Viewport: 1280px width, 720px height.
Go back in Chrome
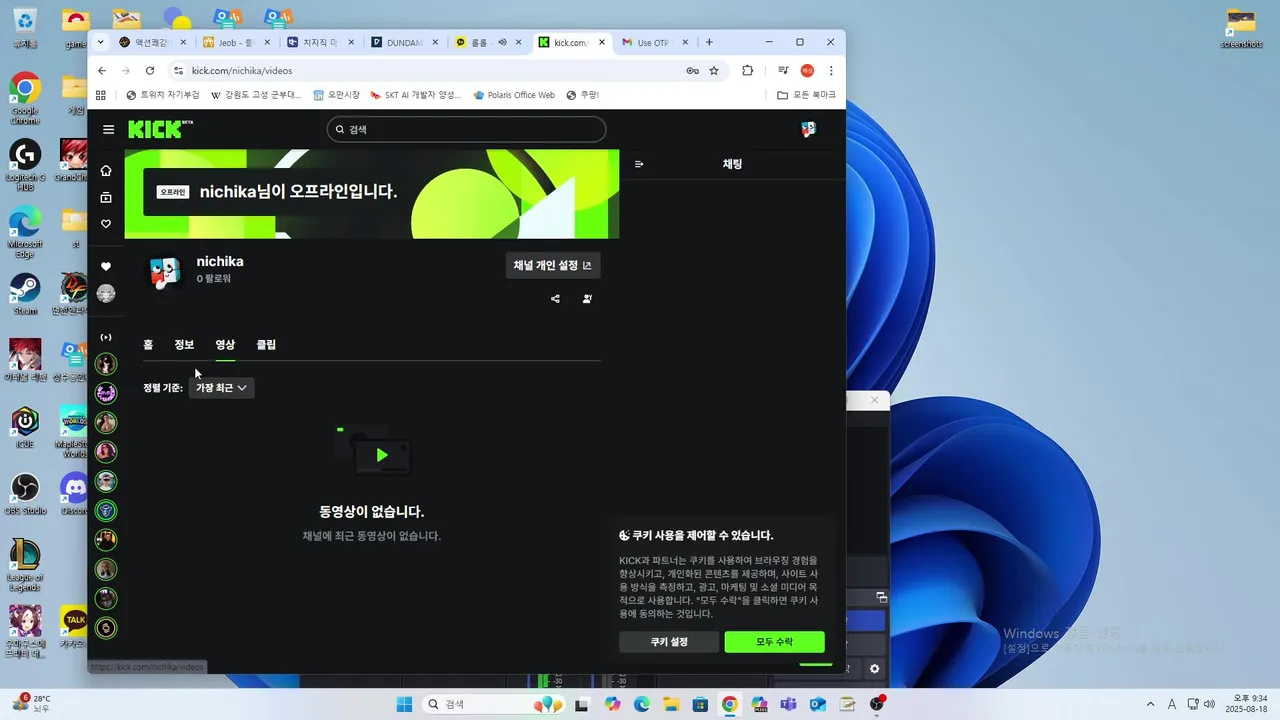[x=102, y=71]
